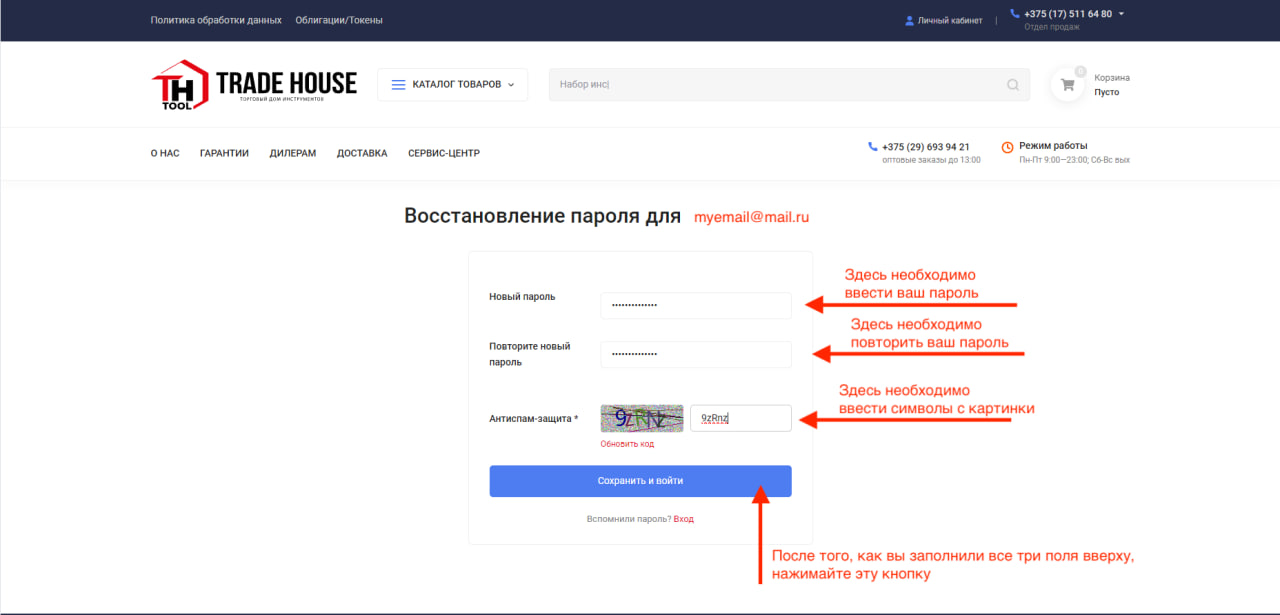
Task: Open Политика обработки данных link
Action: click(216, 20)
